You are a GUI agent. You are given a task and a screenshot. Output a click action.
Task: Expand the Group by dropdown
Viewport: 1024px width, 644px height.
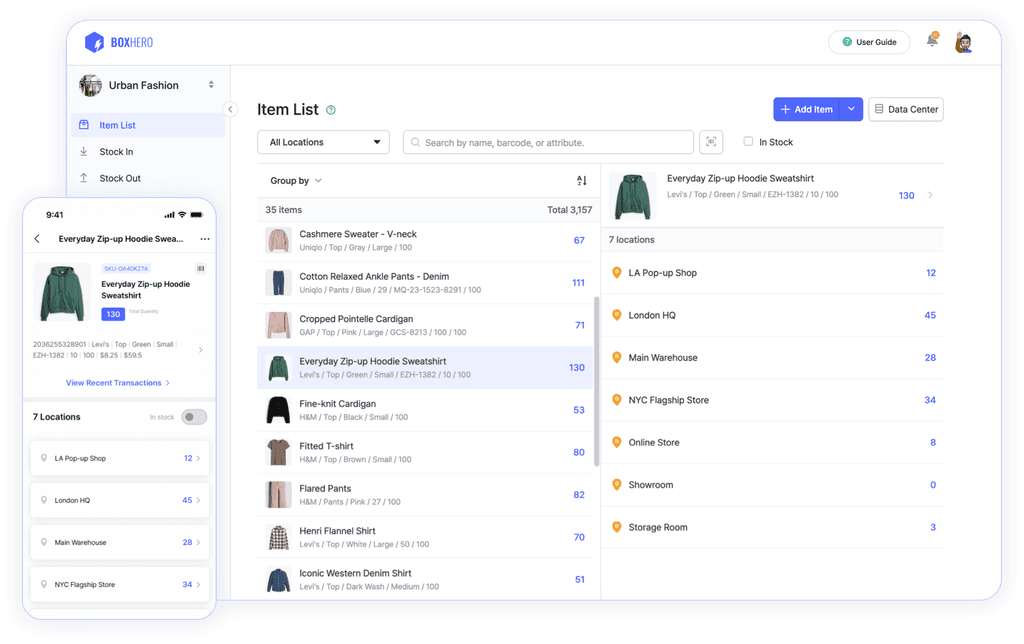(296, 181)
